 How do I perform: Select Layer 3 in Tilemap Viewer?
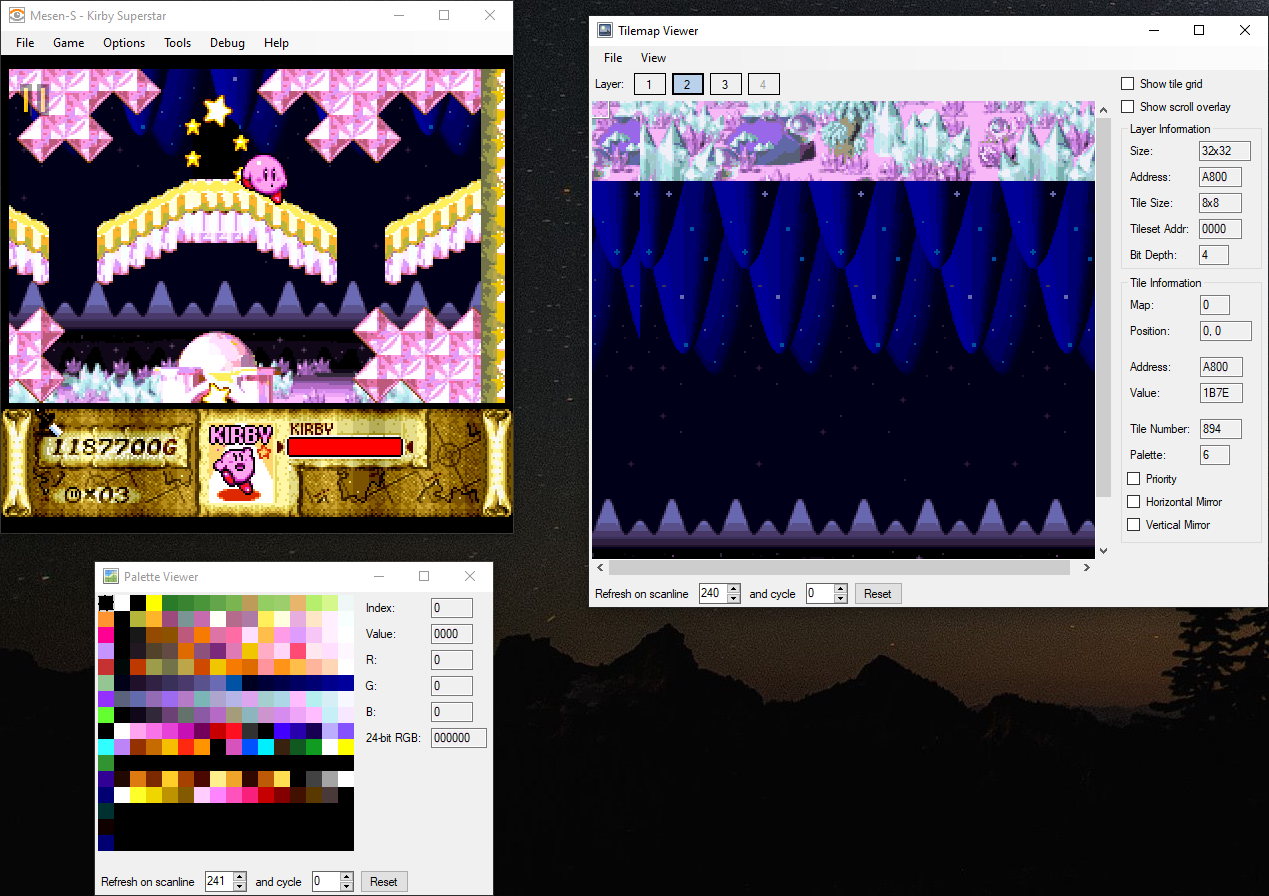[725, 85]
